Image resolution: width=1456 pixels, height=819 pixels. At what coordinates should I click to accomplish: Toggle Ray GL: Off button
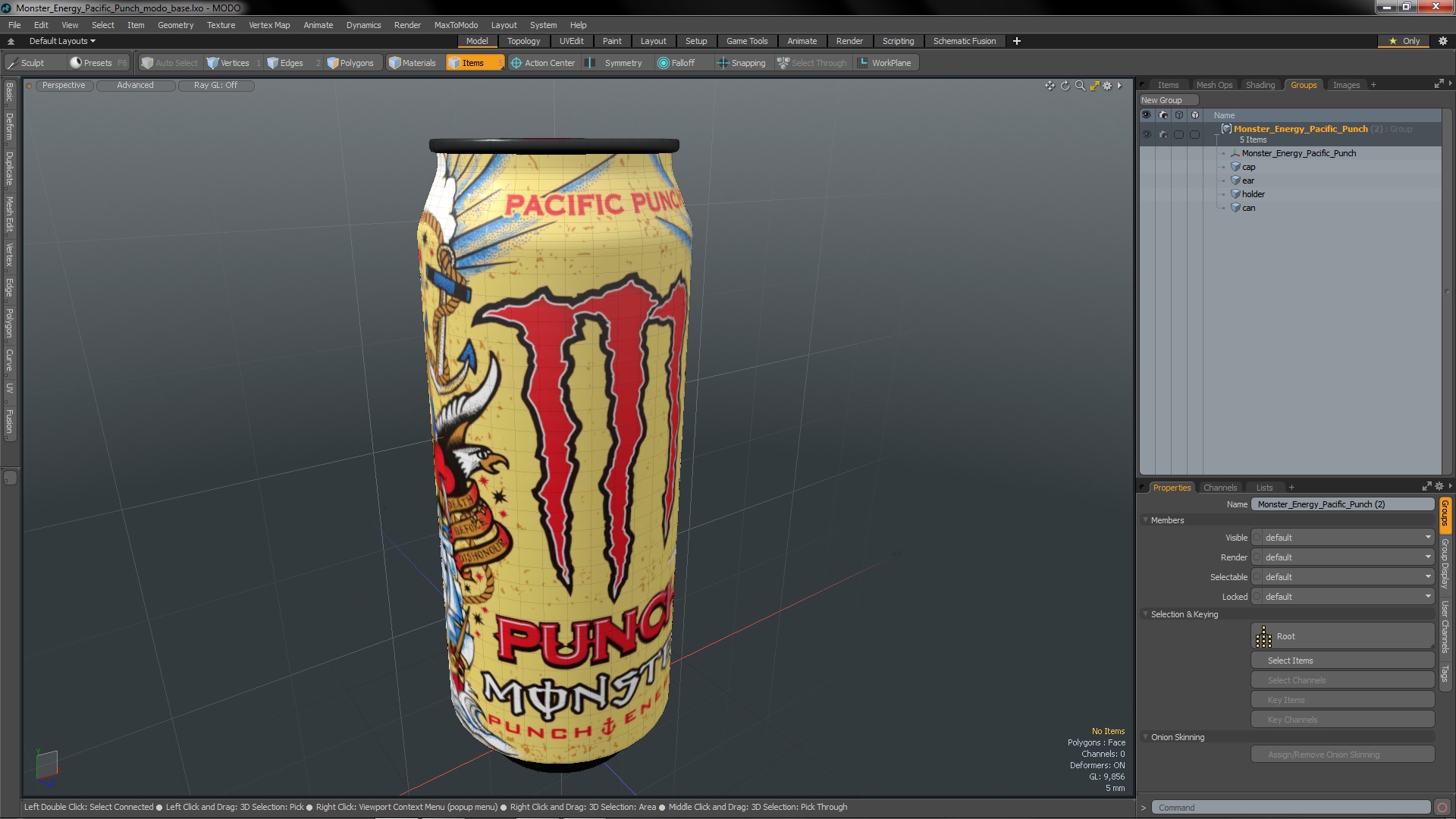(216, 86)
